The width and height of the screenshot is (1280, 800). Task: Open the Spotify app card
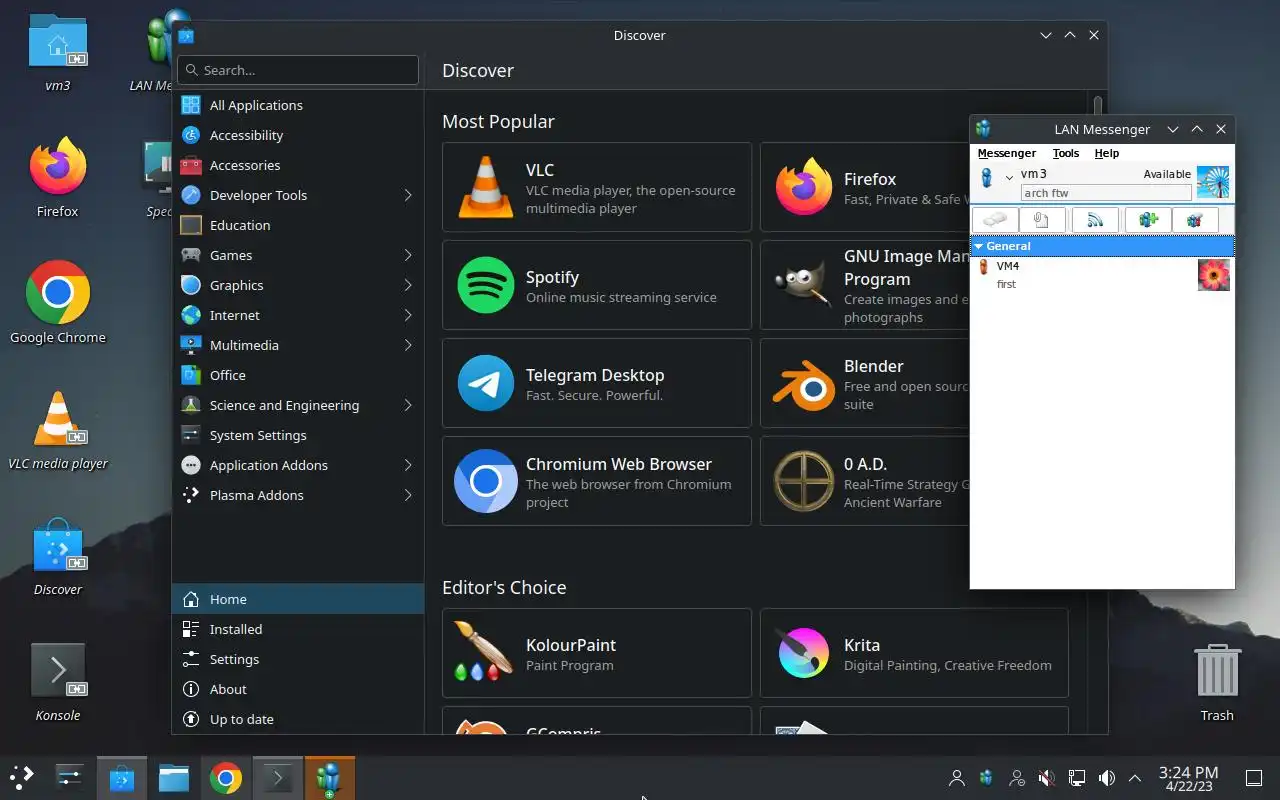(597, 285)
